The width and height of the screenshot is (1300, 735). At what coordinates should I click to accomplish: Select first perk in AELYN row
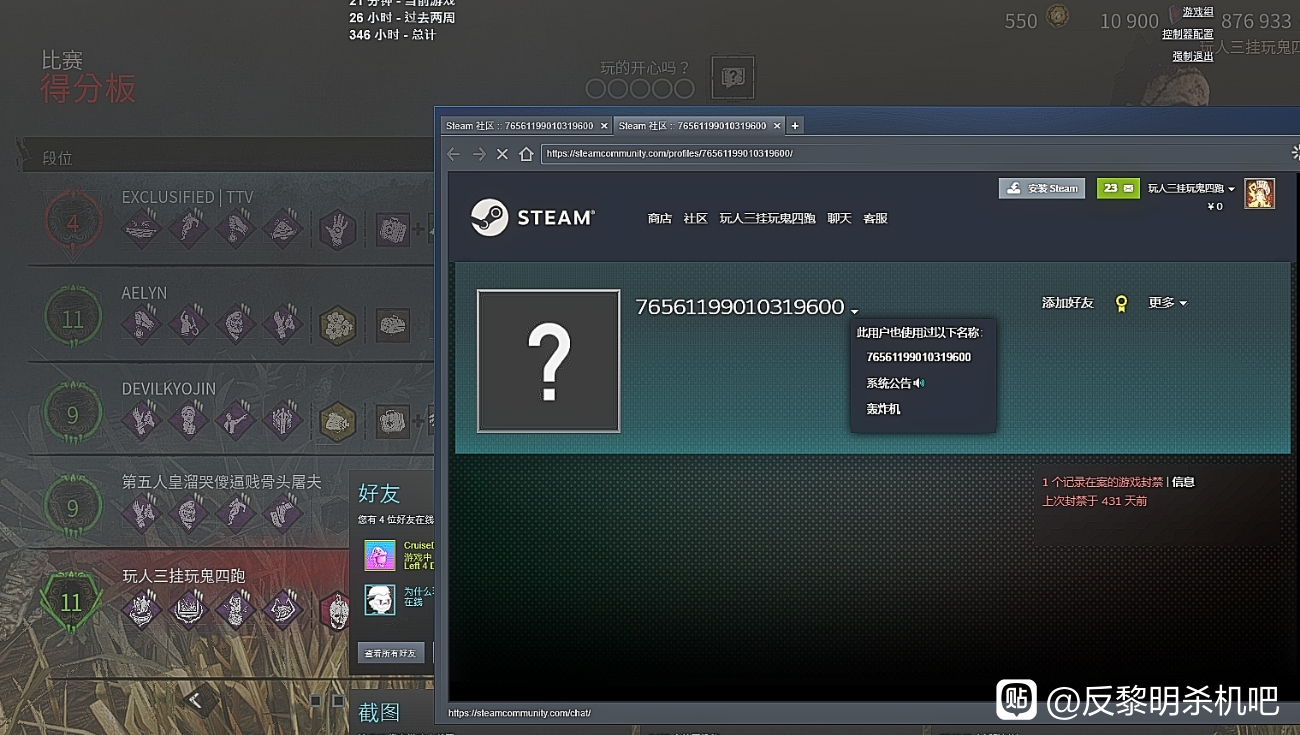pos(141,325)
